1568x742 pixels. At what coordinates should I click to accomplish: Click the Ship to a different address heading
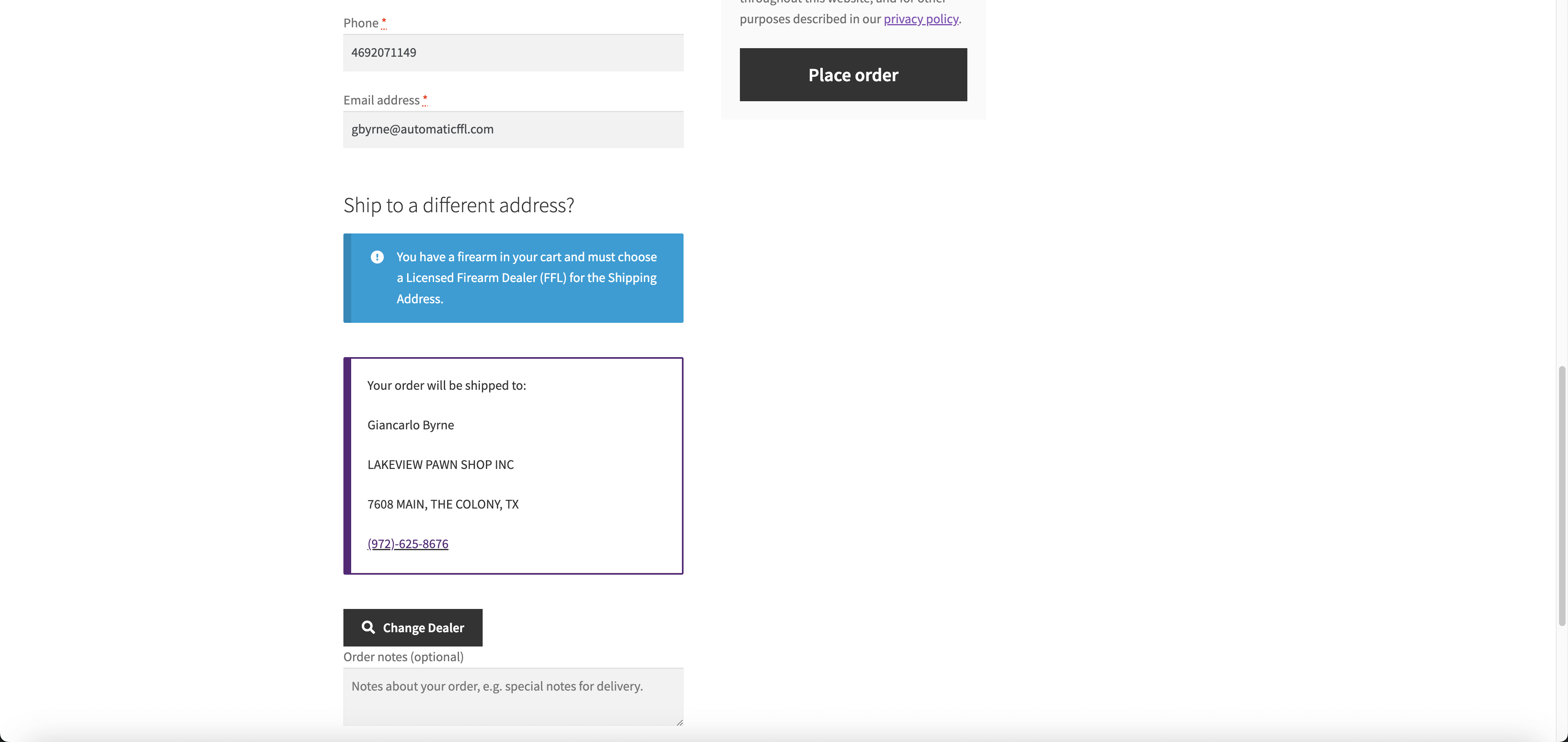(458, 205)
